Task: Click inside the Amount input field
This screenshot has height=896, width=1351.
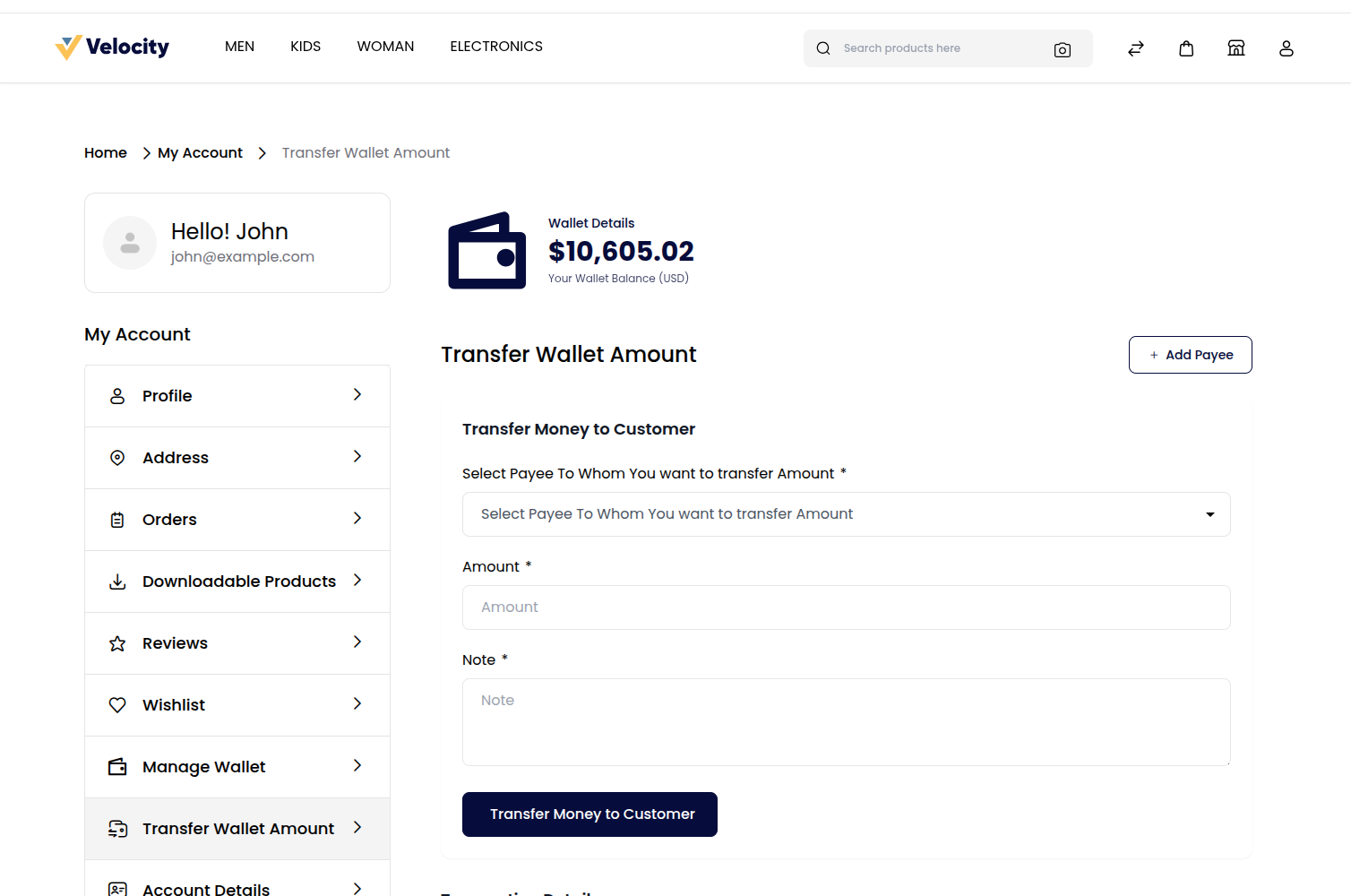Action: 846,607
